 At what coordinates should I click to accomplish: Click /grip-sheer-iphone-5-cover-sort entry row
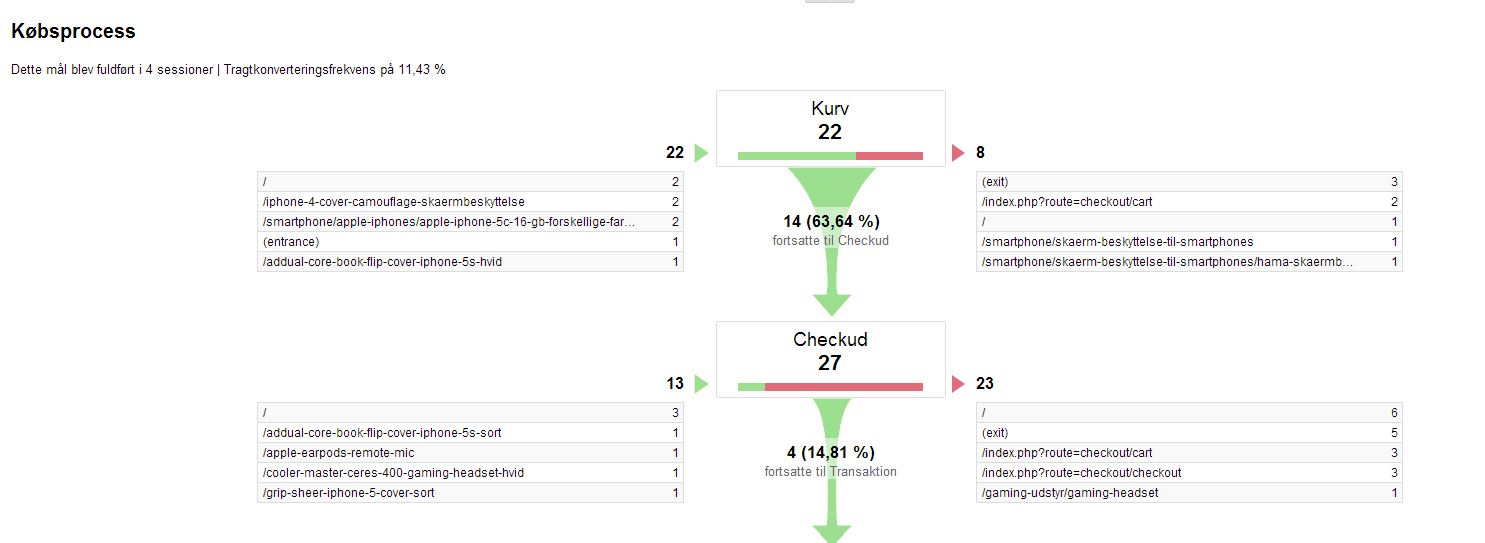[x=471, y=493]
